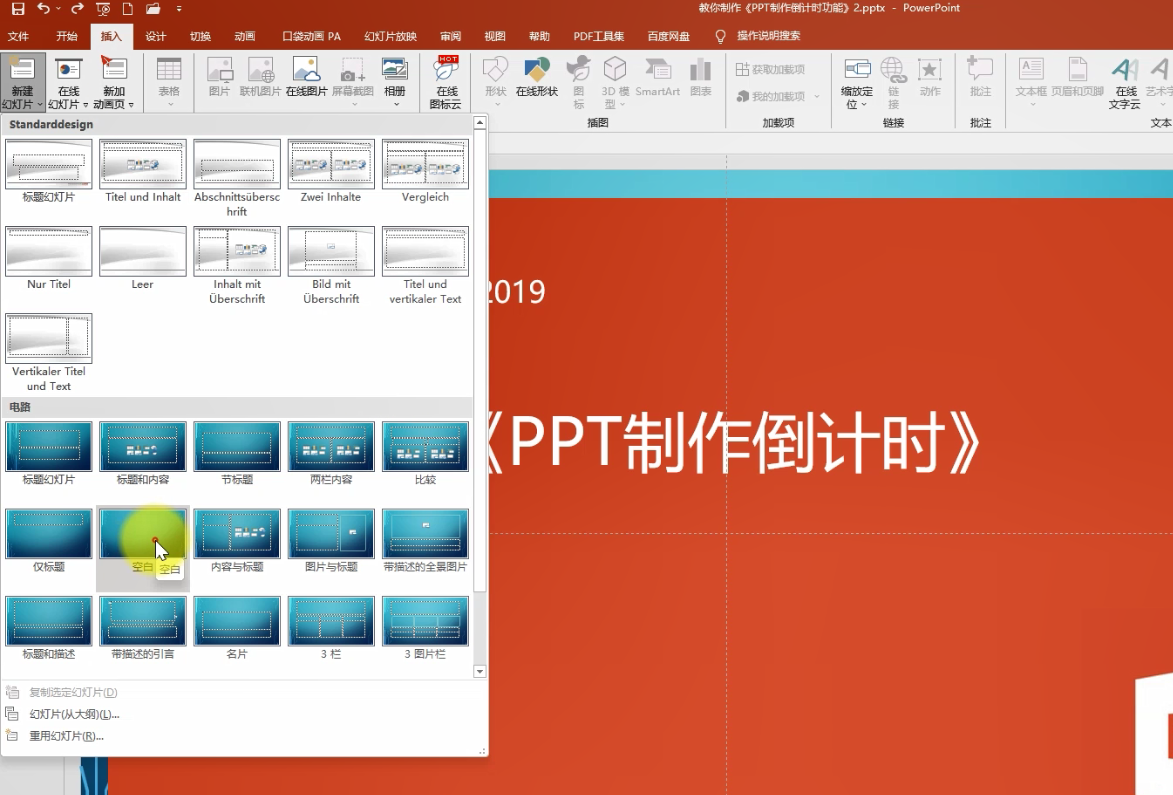The width and height of the screenshot is (1173, 795).
Task: Click 新加动画页 icon
Action: click(x=114, y=71)
